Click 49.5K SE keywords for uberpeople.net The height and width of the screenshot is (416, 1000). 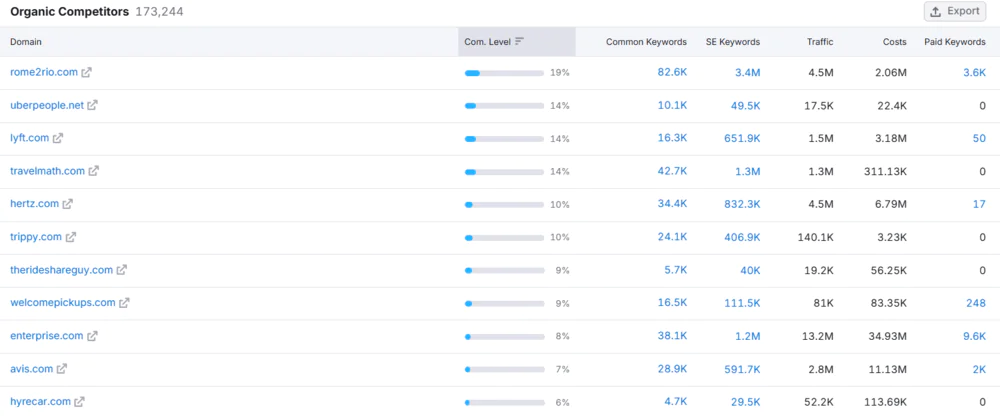(x=746, y=105)
